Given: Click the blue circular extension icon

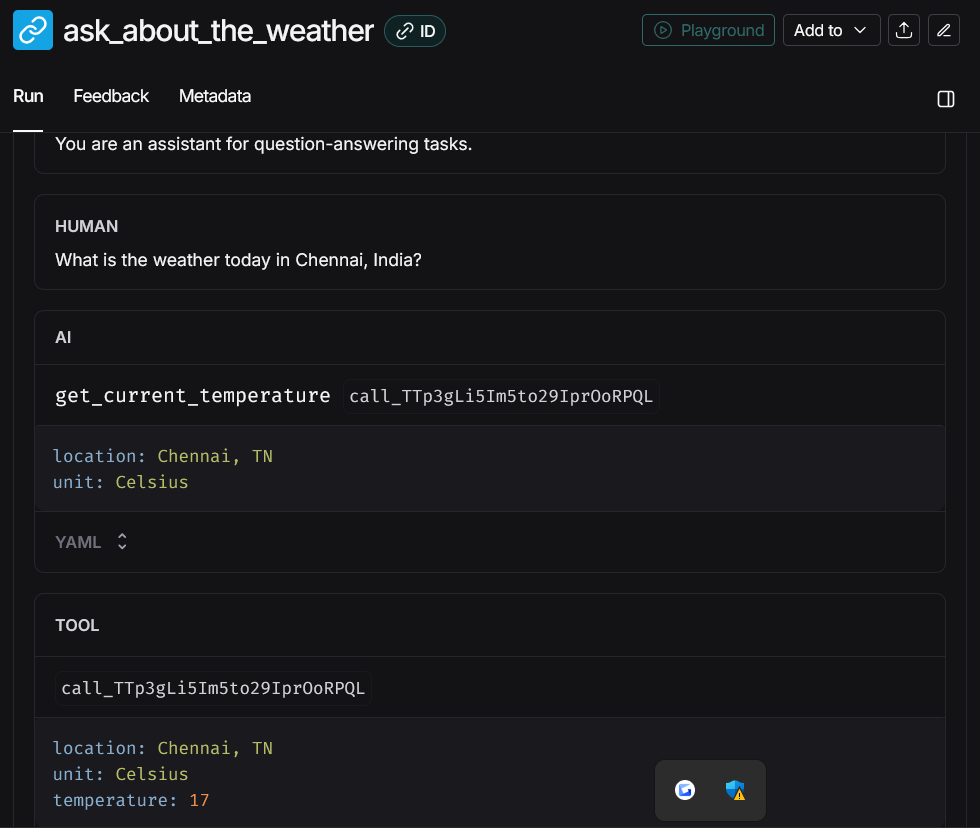Looking at the screenshot, I should (685, 790).
